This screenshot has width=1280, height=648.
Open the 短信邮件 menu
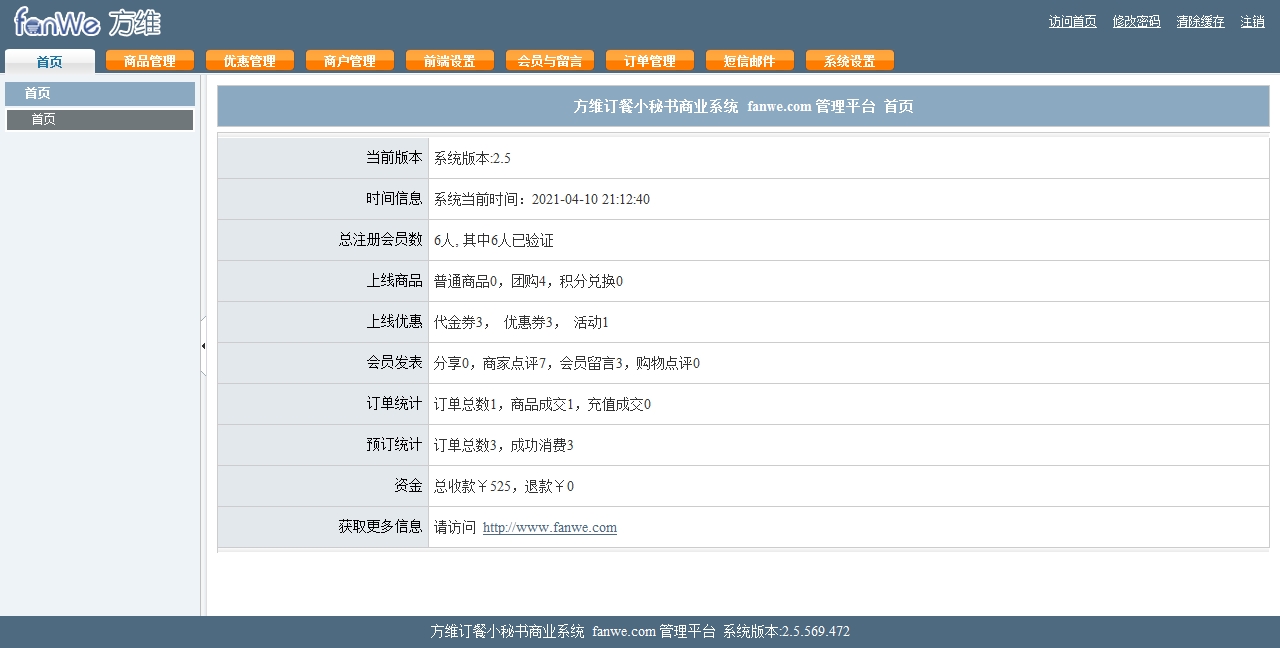click(x=750, y=61)
